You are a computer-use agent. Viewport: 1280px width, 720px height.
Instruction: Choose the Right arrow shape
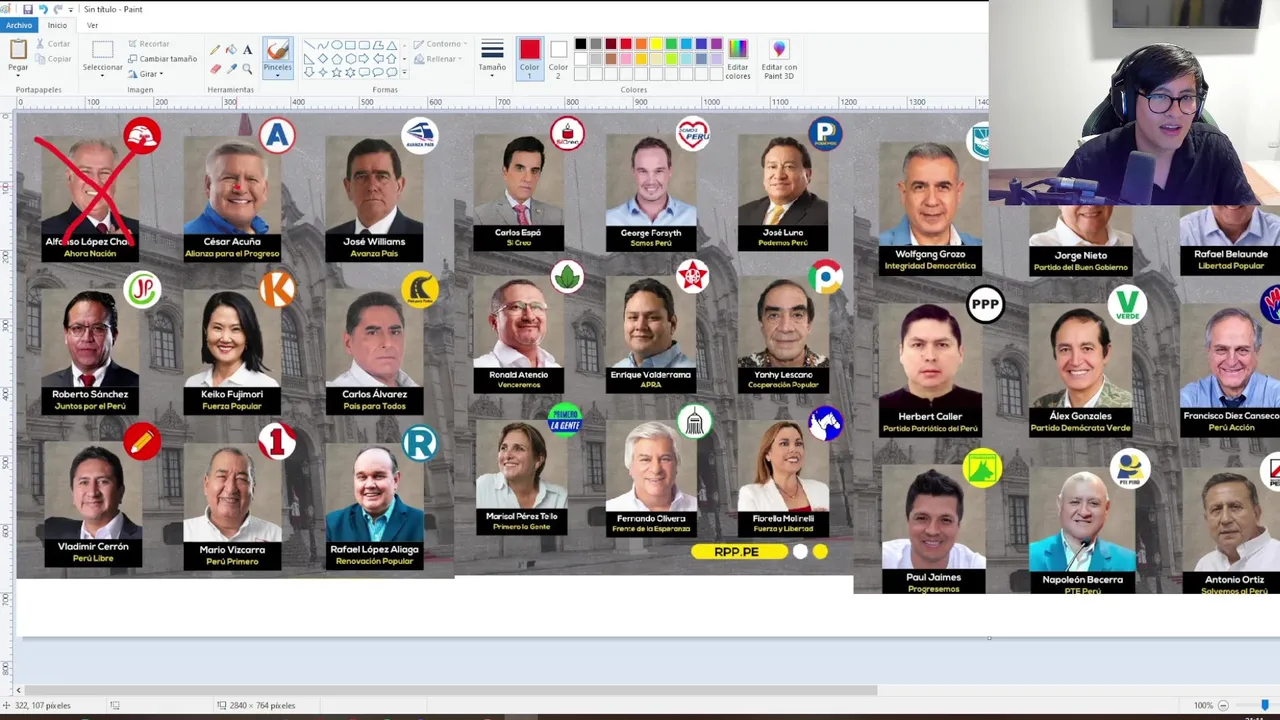(364, 58)
